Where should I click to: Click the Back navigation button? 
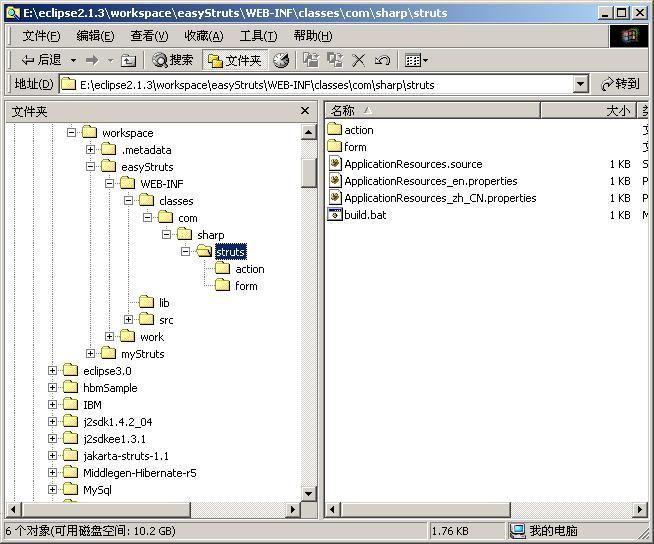pyautogui.click(x=41, y=60)
